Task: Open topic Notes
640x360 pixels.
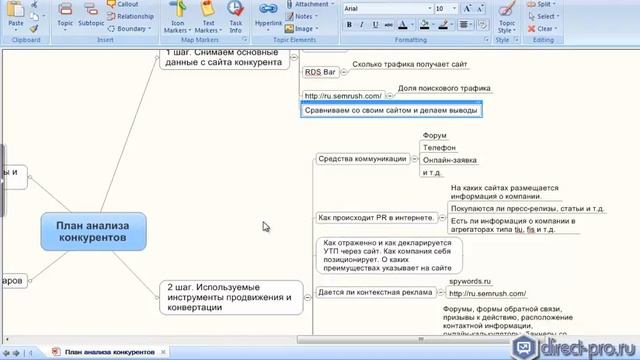Action: click(302, 16)
